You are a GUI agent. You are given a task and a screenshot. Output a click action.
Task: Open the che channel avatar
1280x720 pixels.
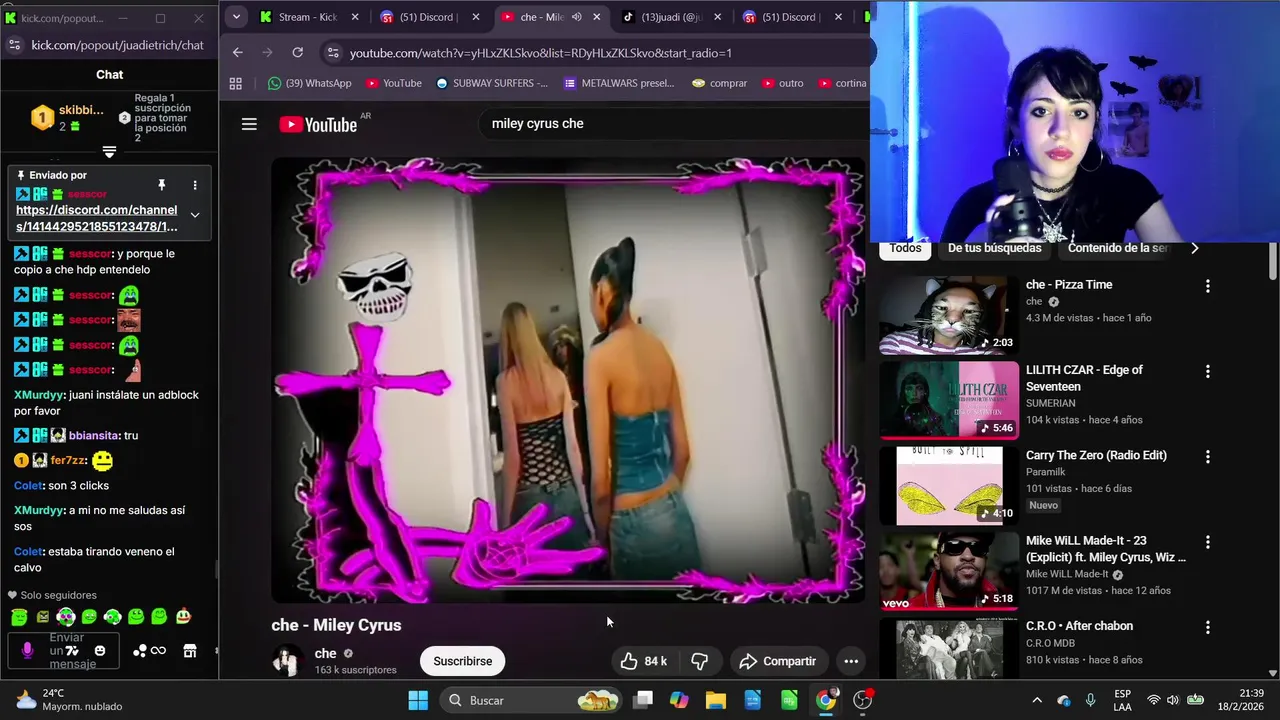(x=286, y=661)
